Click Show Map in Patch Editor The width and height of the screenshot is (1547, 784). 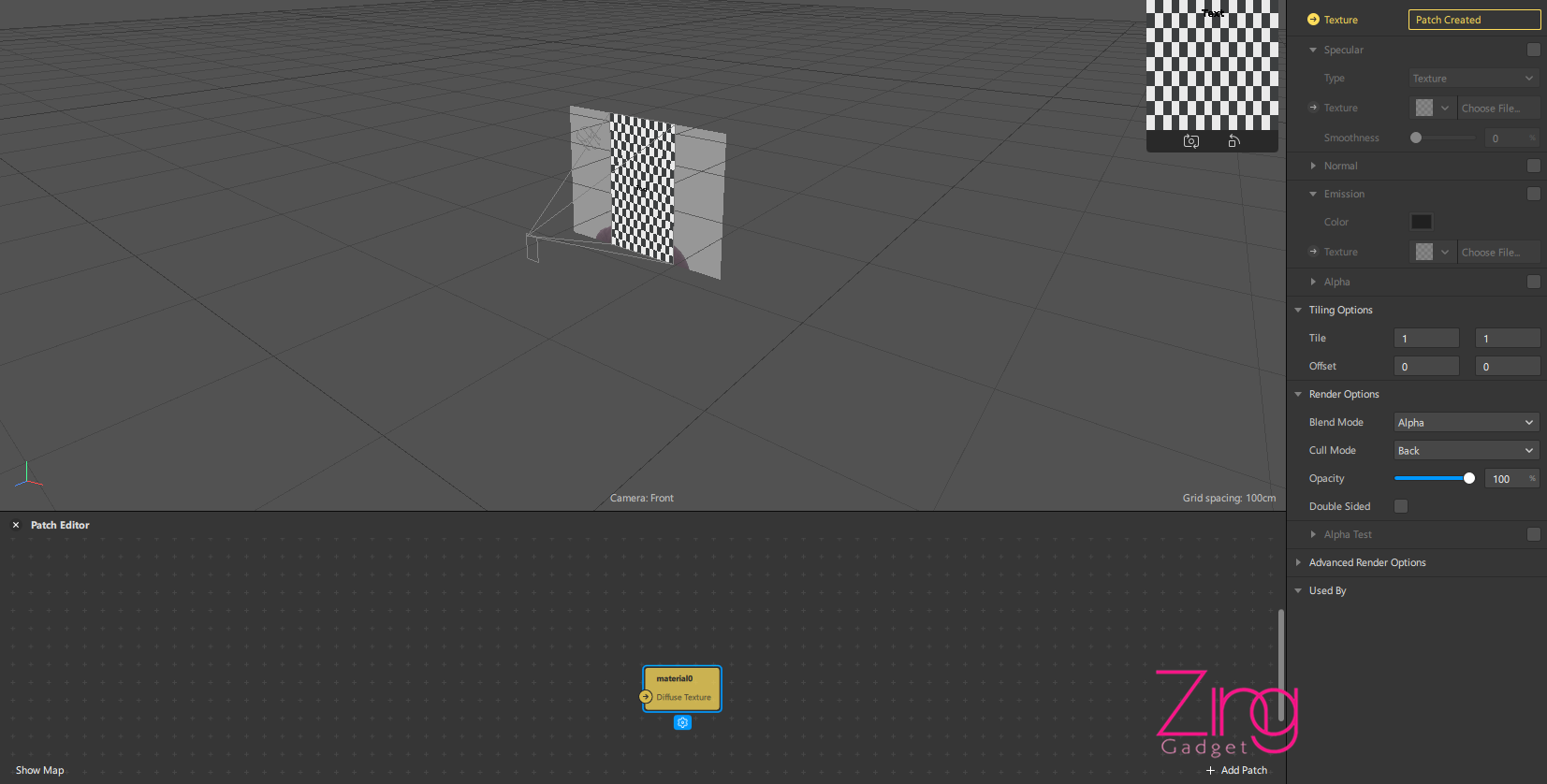point(40,770)
